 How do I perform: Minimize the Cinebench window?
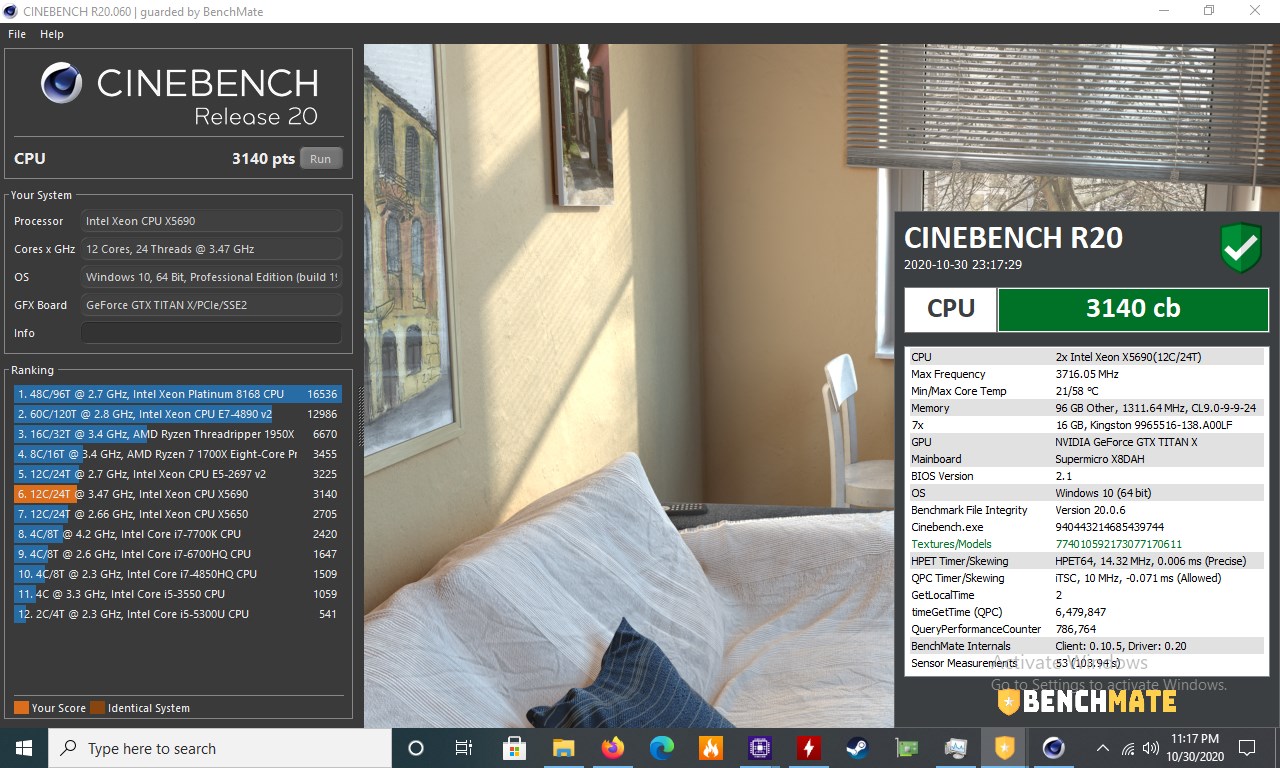pos(1163,11)
